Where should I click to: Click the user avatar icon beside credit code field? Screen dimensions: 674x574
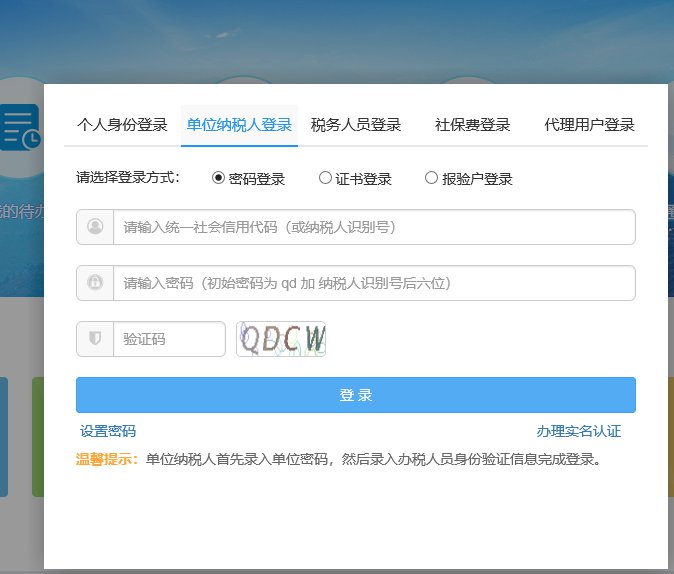point(95,227)
